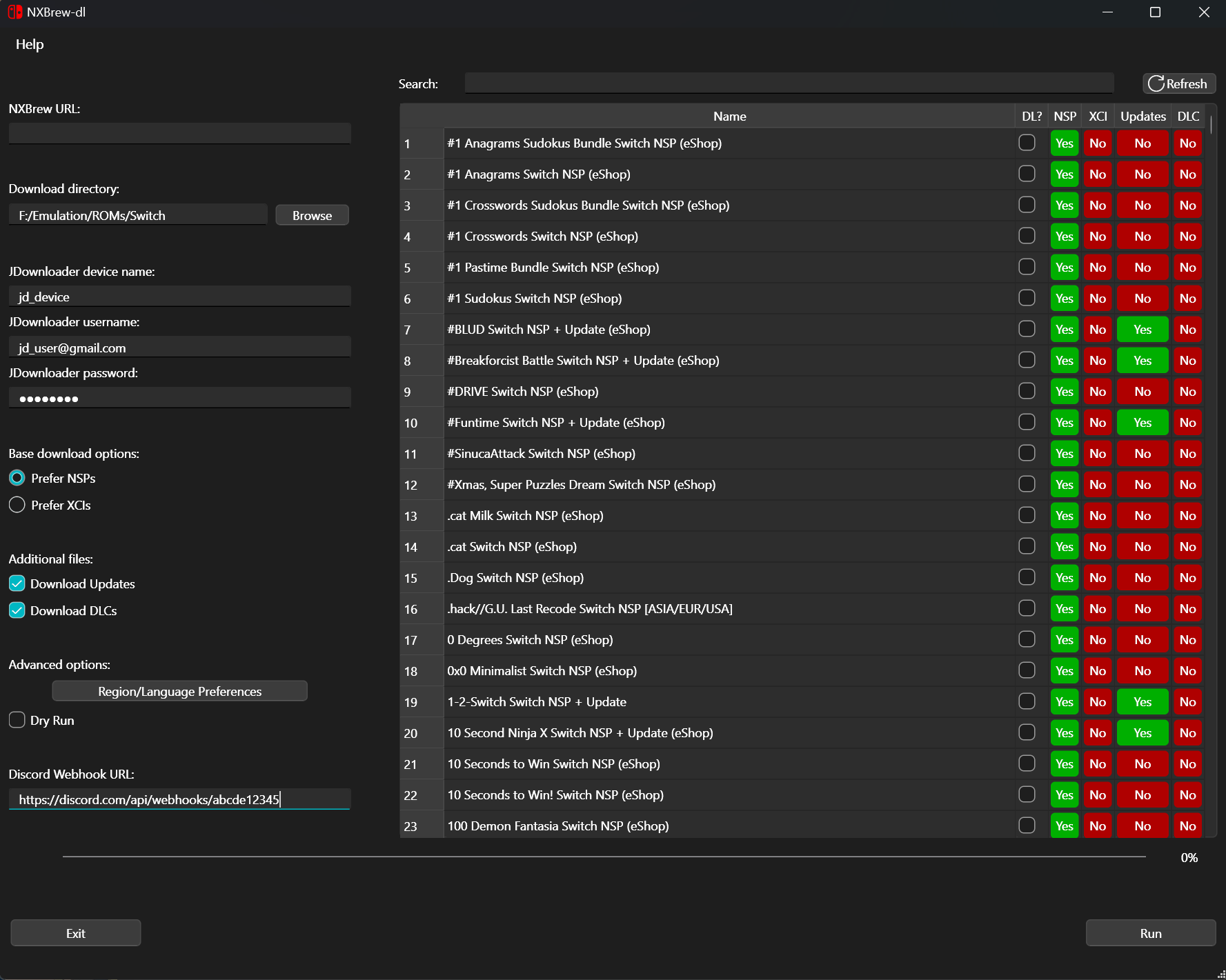This screenshot has width=1226, height=980.
Task: Select '#1 Crosswords Switch NSP (eShop)' row text
Action: pyautogui.click(x=542, y=237)
